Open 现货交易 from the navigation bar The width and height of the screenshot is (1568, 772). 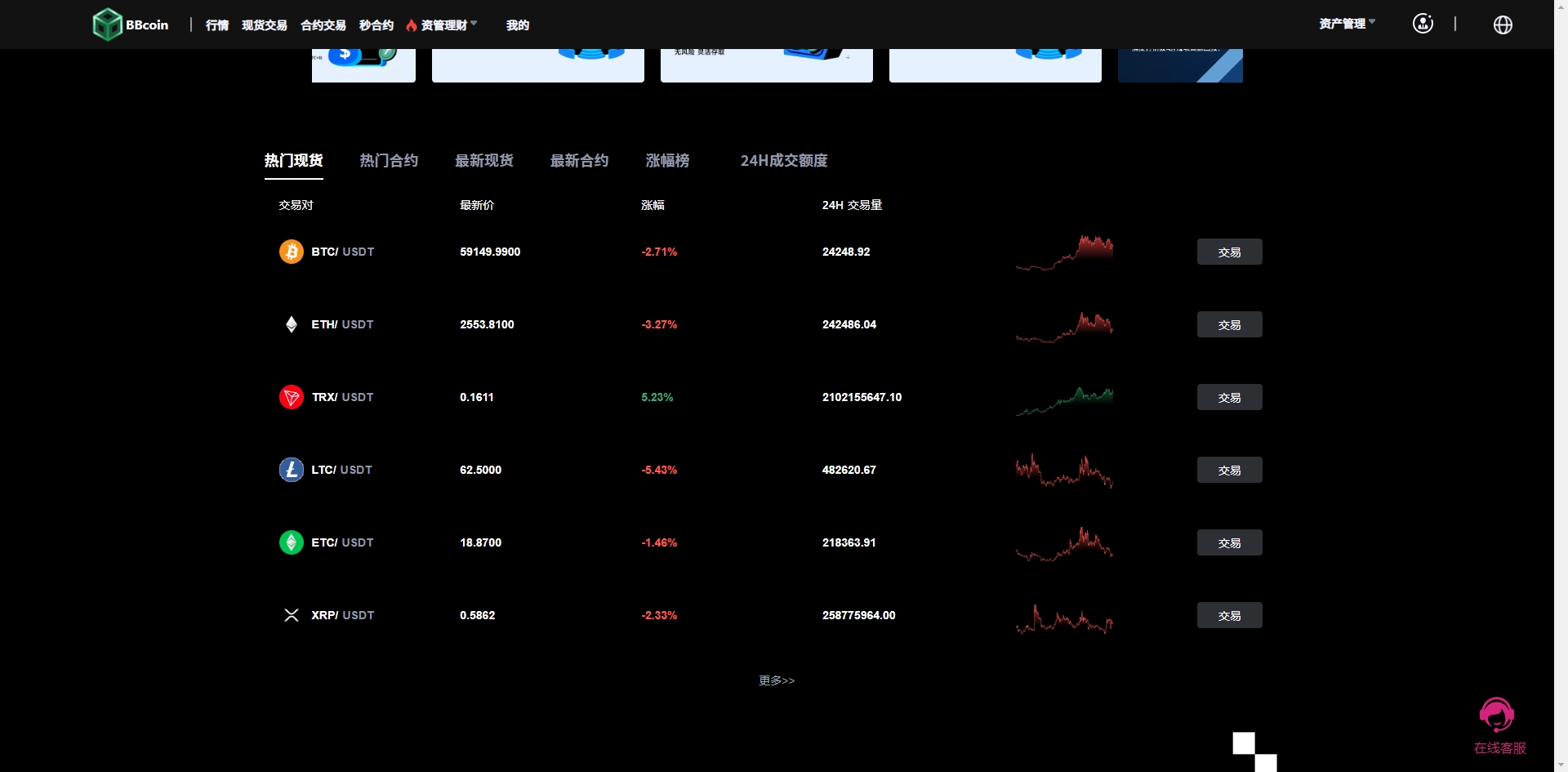(x=264, y=25)
